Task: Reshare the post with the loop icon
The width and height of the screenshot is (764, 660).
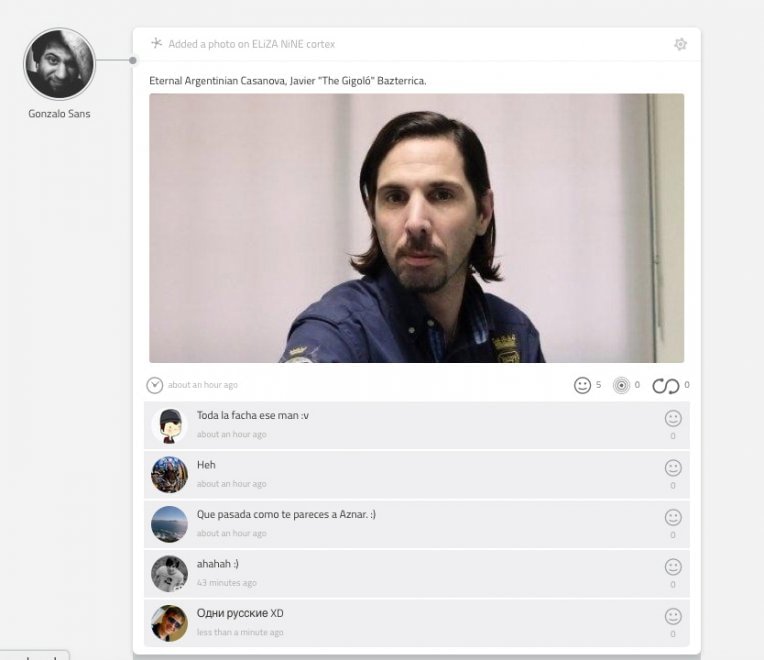Action: point(666,386)
